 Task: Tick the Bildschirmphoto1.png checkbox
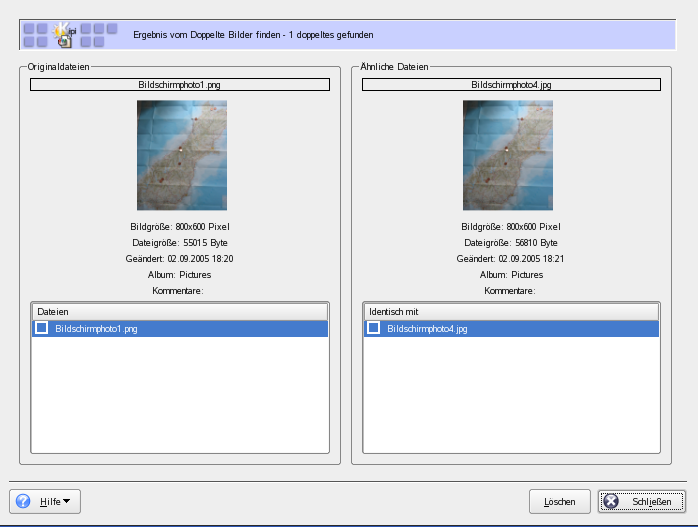(x=42, y=328)
